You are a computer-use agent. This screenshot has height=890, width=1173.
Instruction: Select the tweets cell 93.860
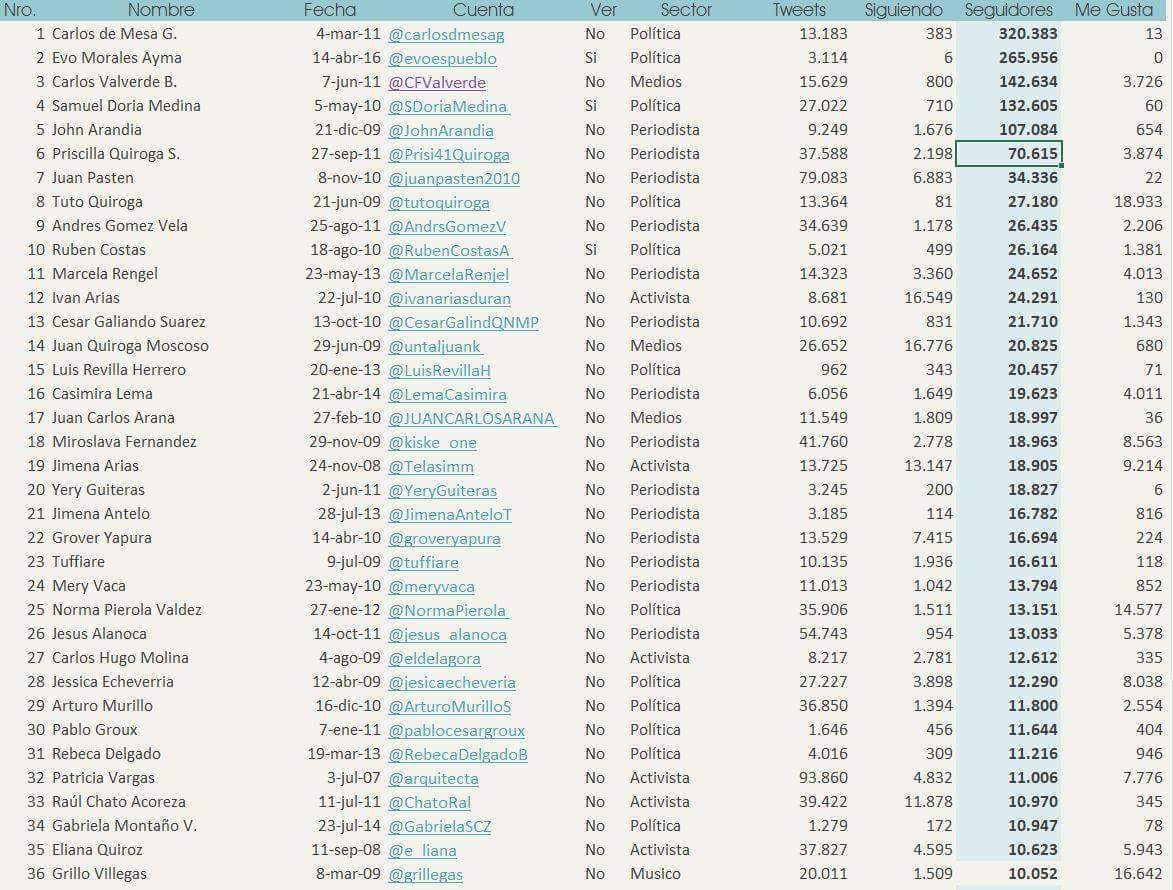pyautogui.click(x=823, y=778)
